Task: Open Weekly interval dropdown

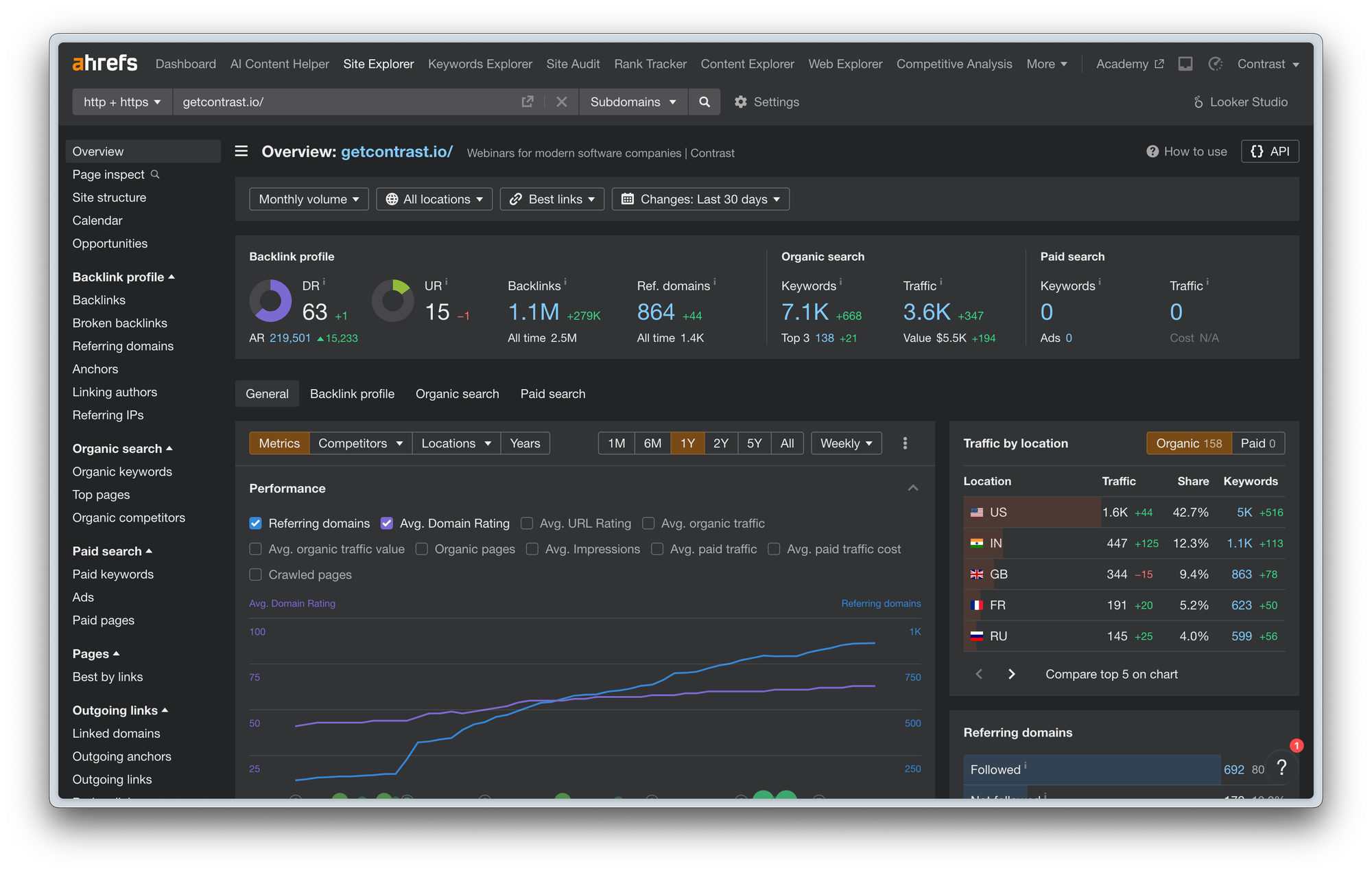Action: tap(846, 443)
